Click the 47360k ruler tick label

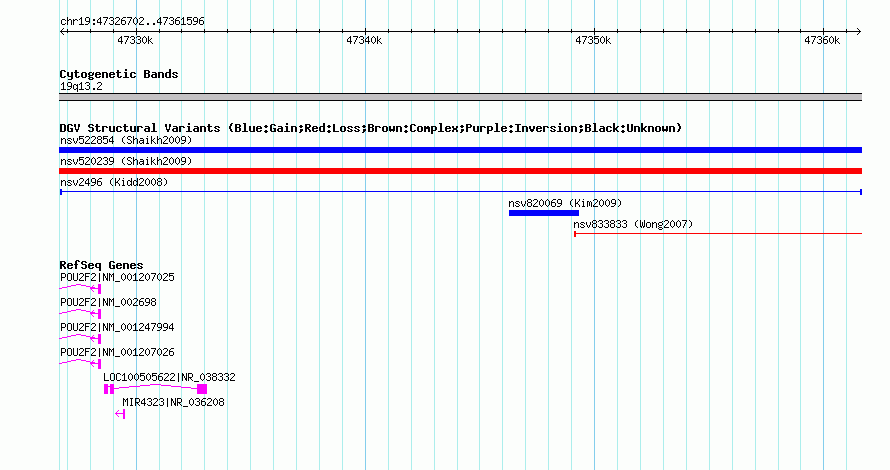coord(822,40)
